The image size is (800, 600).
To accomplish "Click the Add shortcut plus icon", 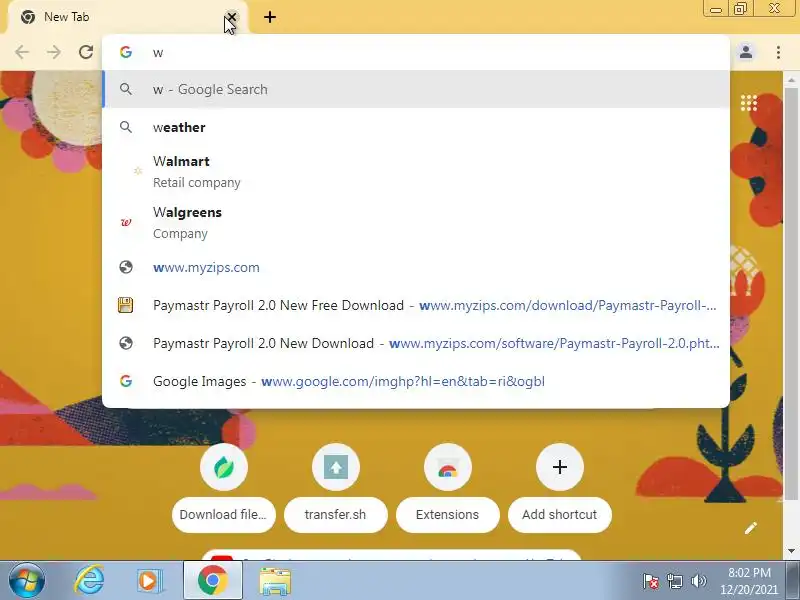I will coord(560,467).
